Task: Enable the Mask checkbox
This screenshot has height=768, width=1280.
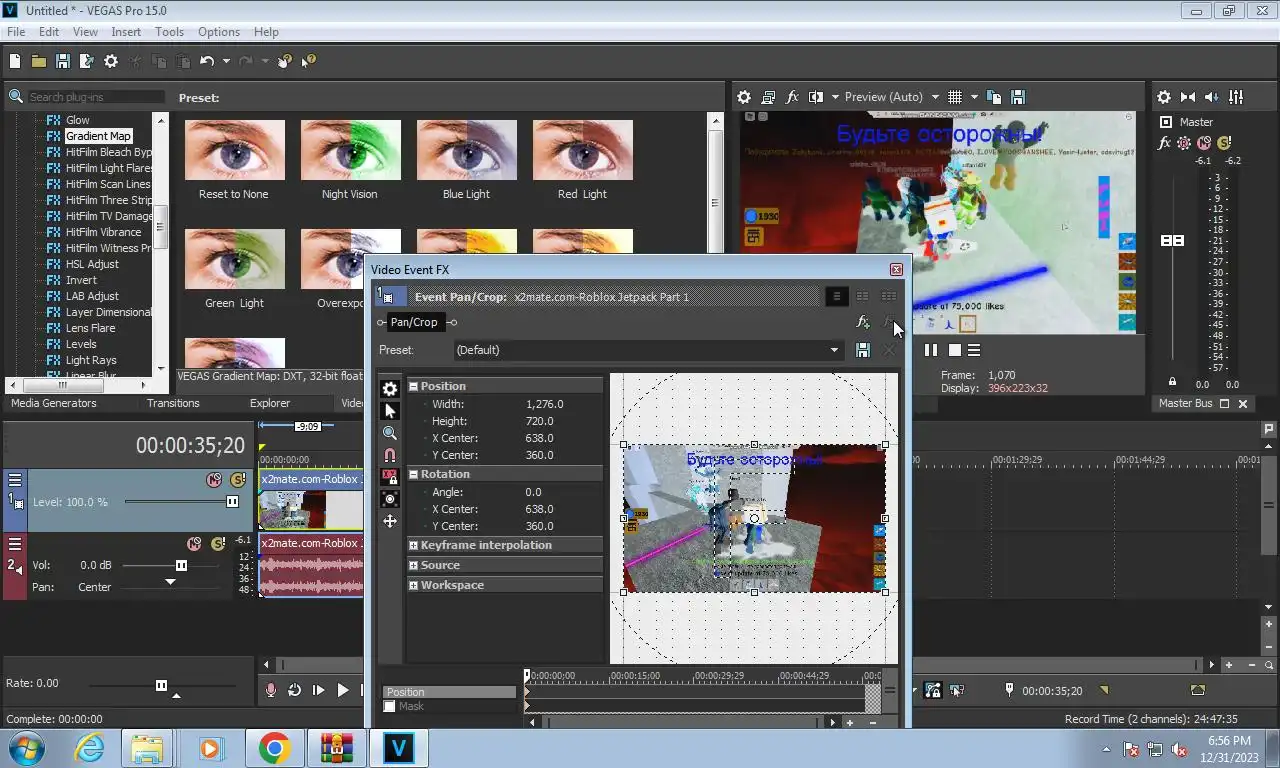Action: pyautogui.click(x=390, y=707)
